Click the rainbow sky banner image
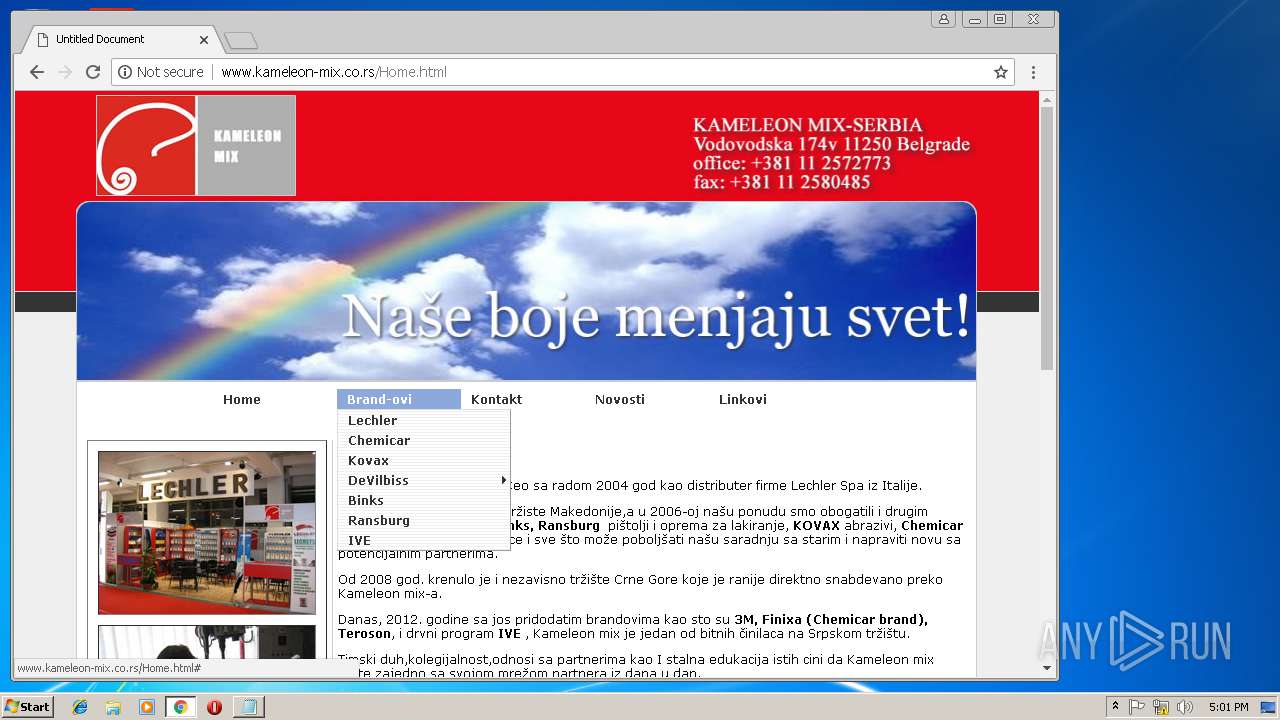Image resolution: width=1280 pixels, height=720 pixels. click(526, 291)
